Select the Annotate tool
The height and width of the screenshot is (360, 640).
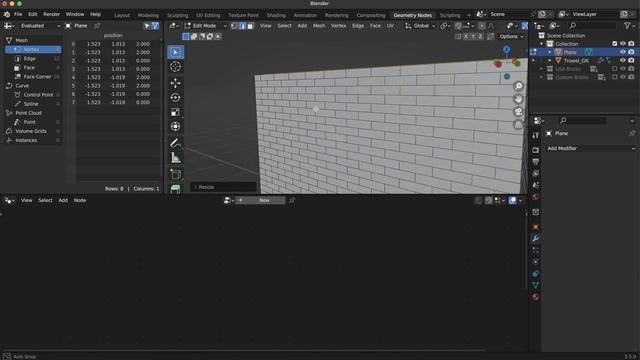coord(176,143)
